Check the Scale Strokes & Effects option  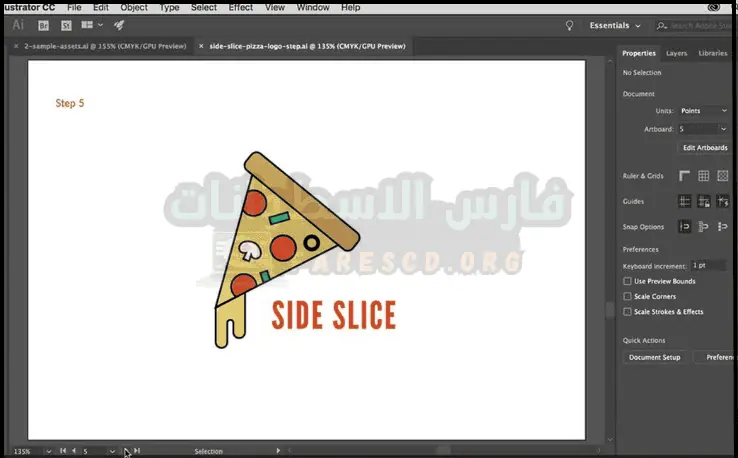click(x=627, y=311)
